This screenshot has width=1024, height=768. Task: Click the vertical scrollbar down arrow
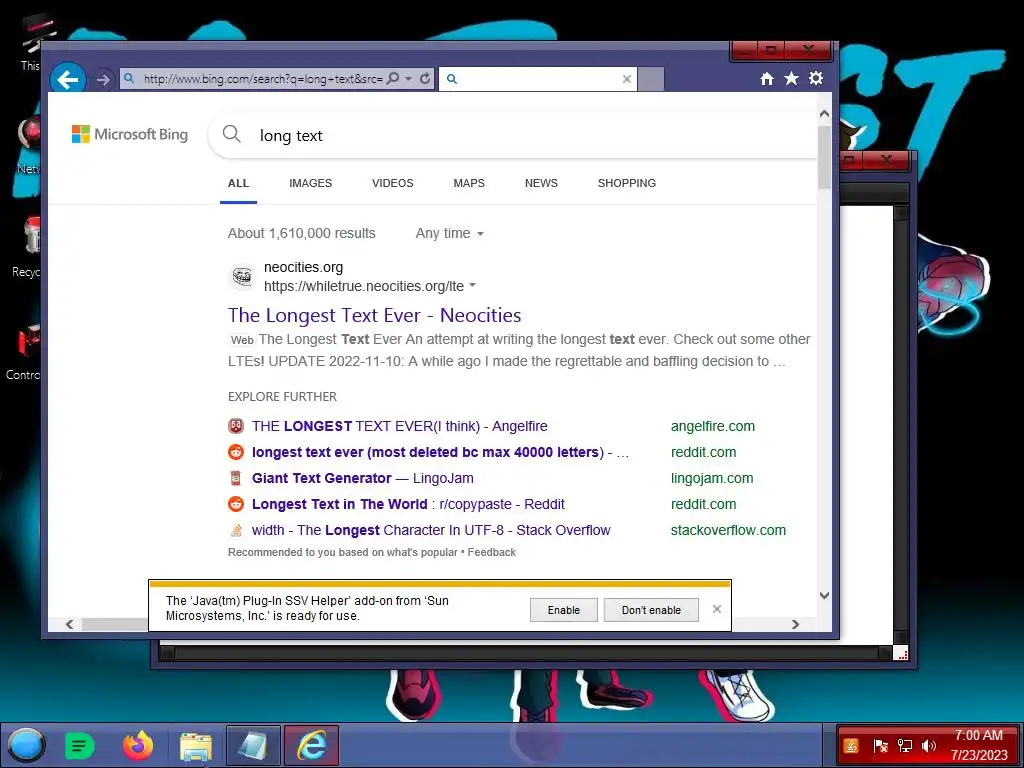pyautogui.click(x=824, y=595)
